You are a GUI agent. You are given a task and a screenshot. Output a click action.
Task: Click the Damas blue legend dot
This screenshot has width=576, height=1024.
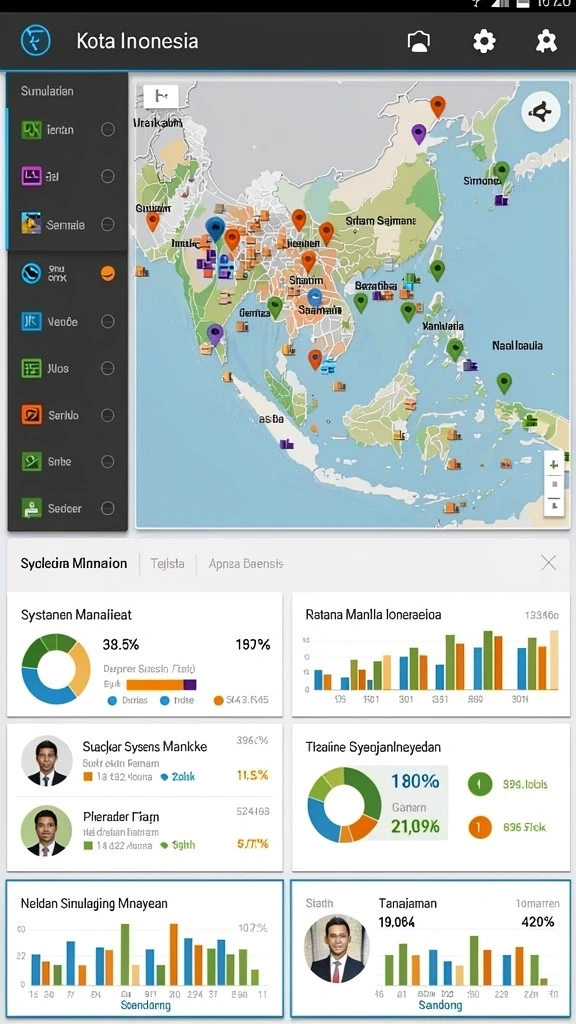point(112,701)
